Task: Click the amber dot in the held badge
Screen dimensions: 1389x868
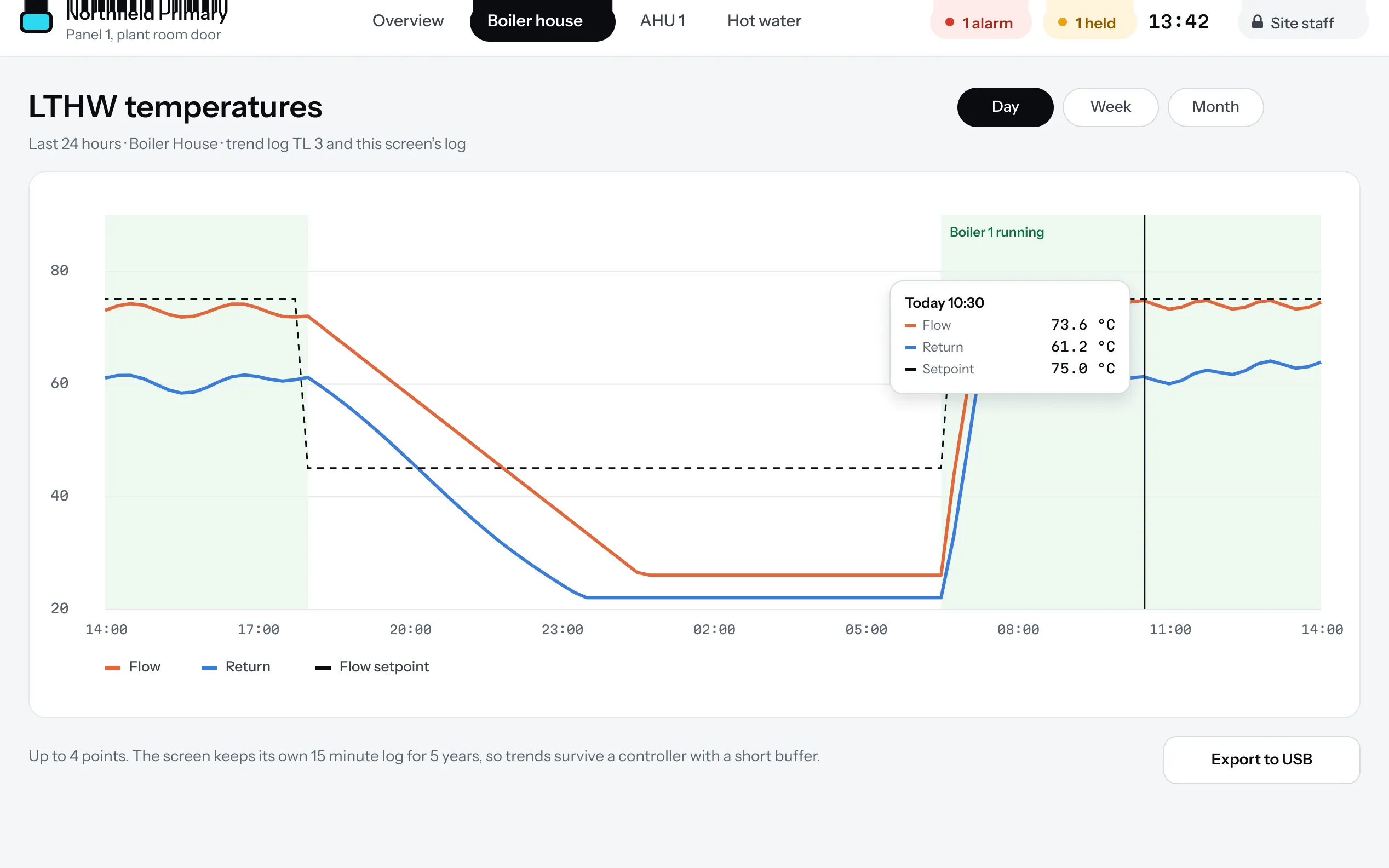Action: [1062, 22]
